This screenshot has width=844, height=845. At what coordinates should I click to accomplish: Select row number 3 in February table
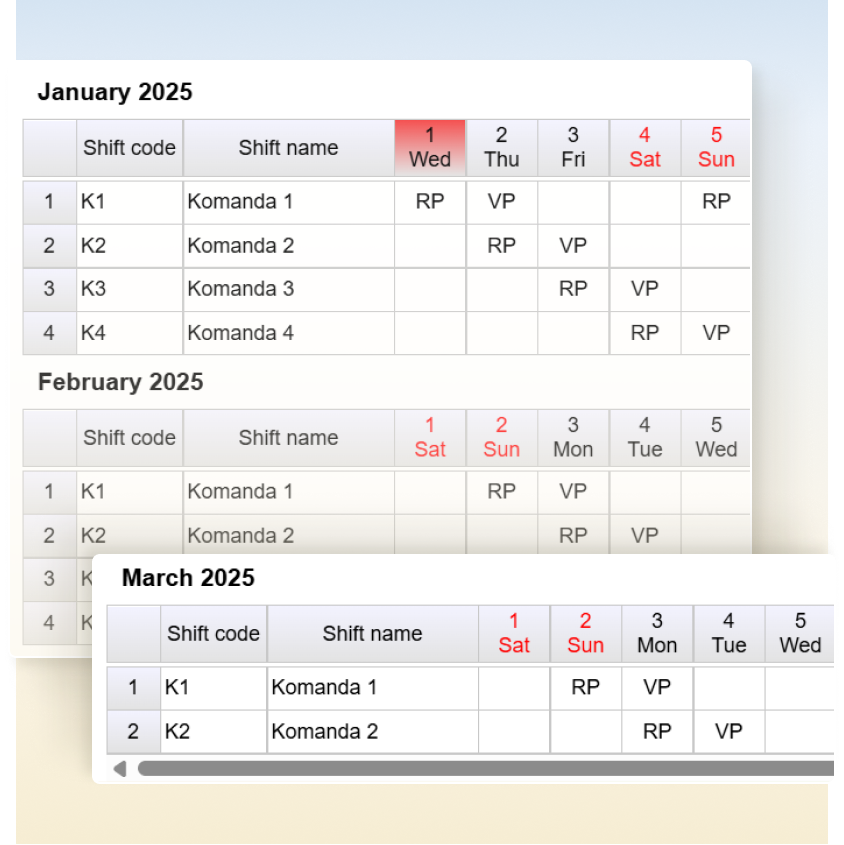(x=49, y=579)
